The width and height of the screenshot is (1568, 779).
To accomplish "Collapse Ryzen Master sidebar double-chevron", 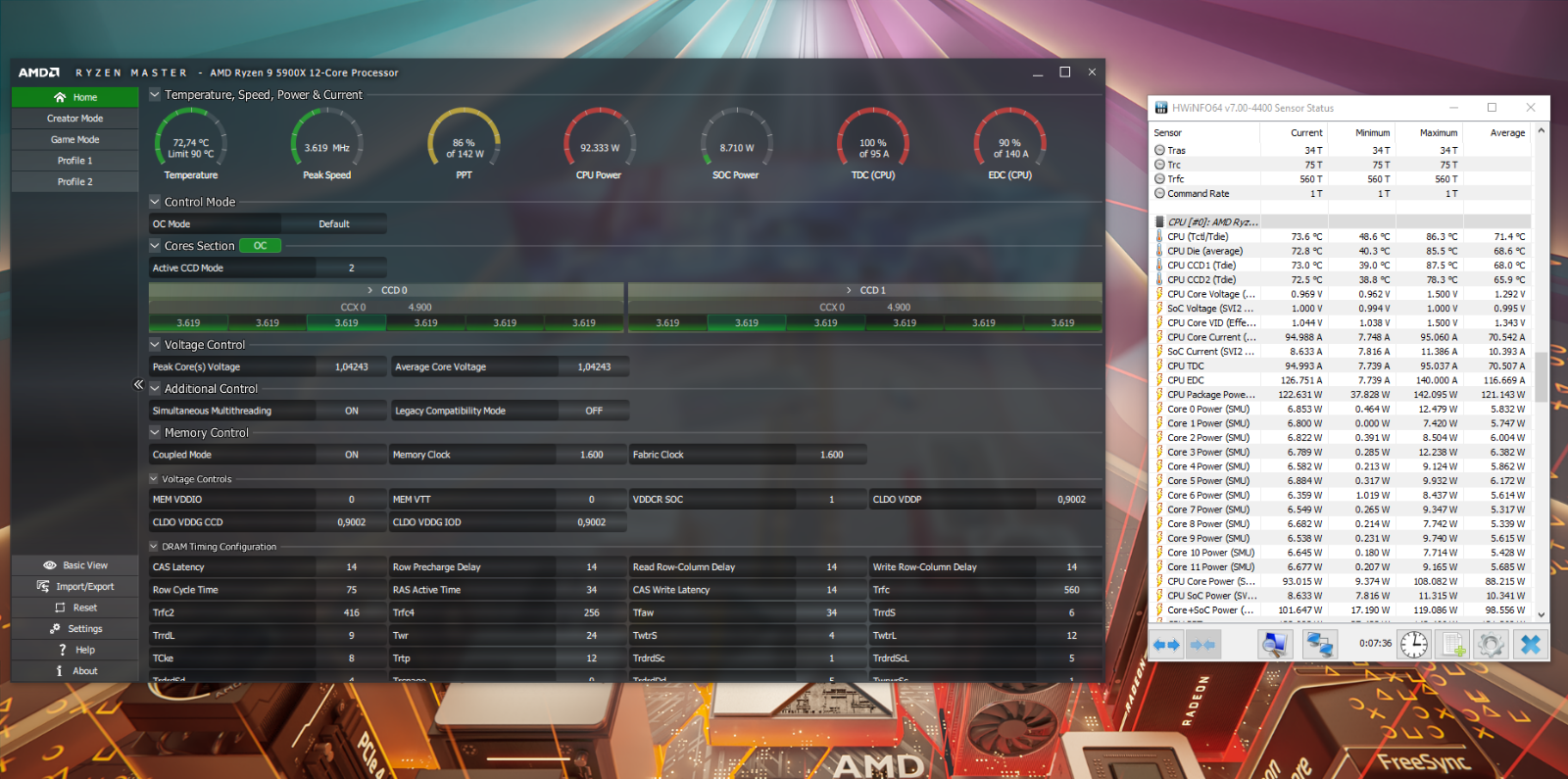I will click(x=138, y=385).
